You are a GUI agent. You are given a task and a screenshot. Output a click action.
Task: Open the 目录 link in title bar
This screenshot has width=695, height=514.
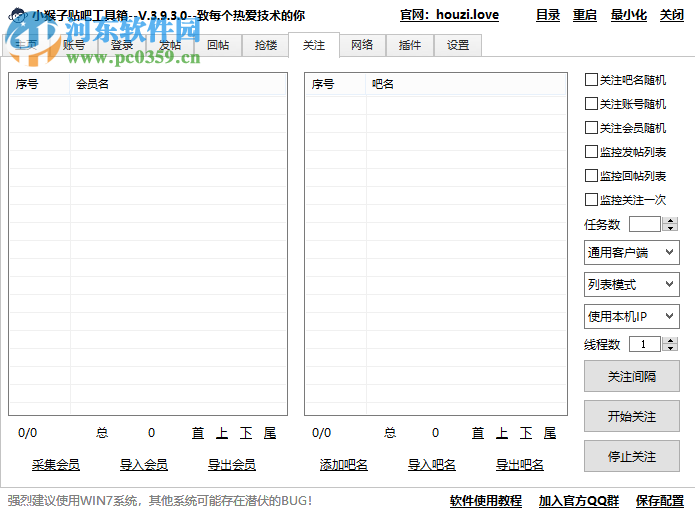click(548, 15)
